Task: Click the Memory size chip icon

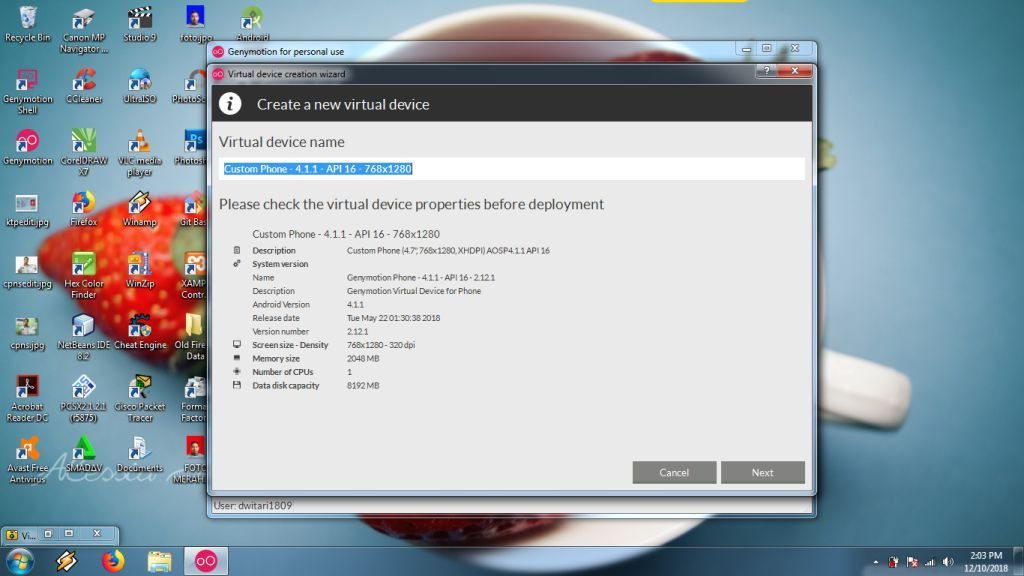Action: click(x=236, y=358)
